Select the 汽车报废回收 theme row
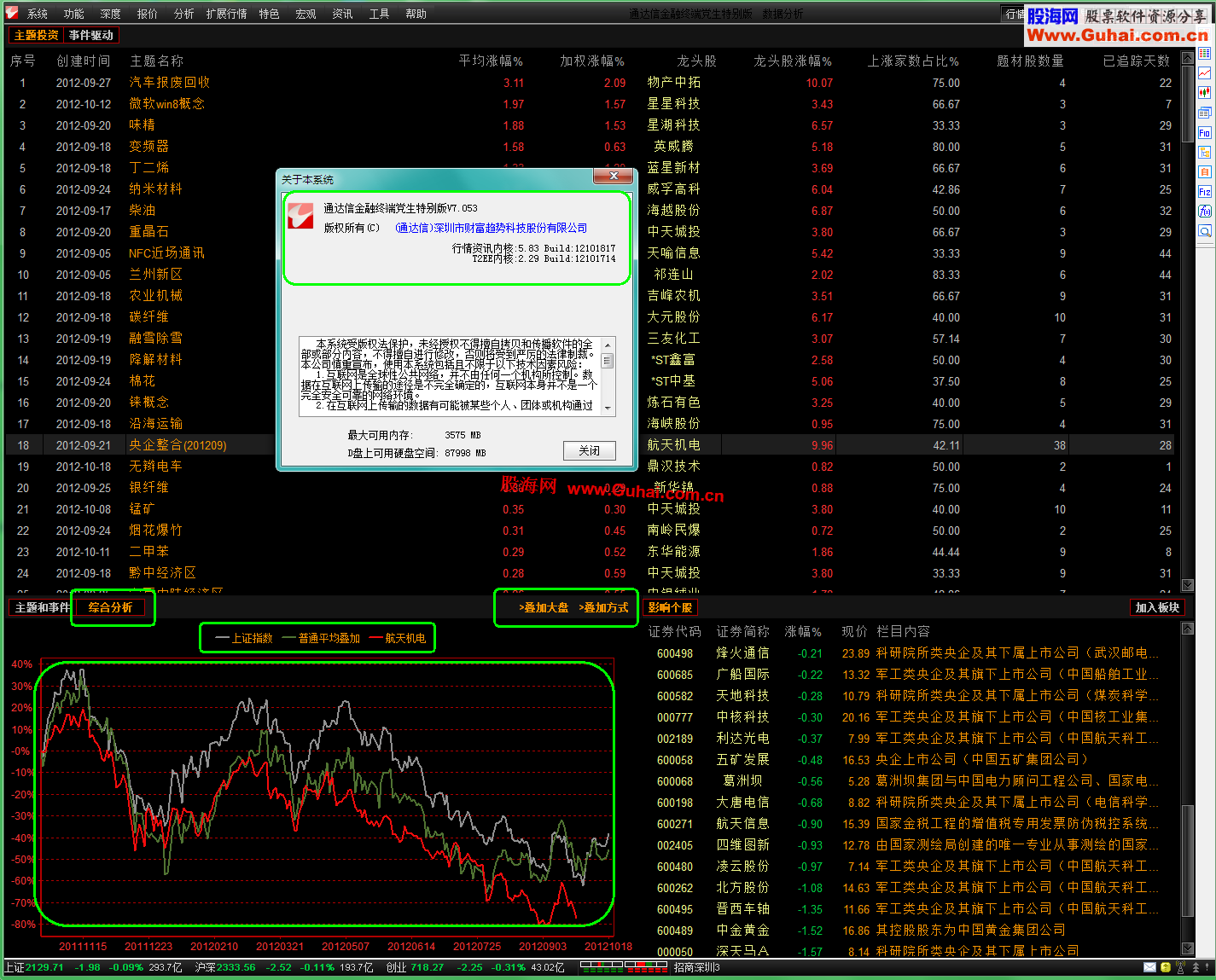This screenshot has width=1216, height=980. click(589, 83)
